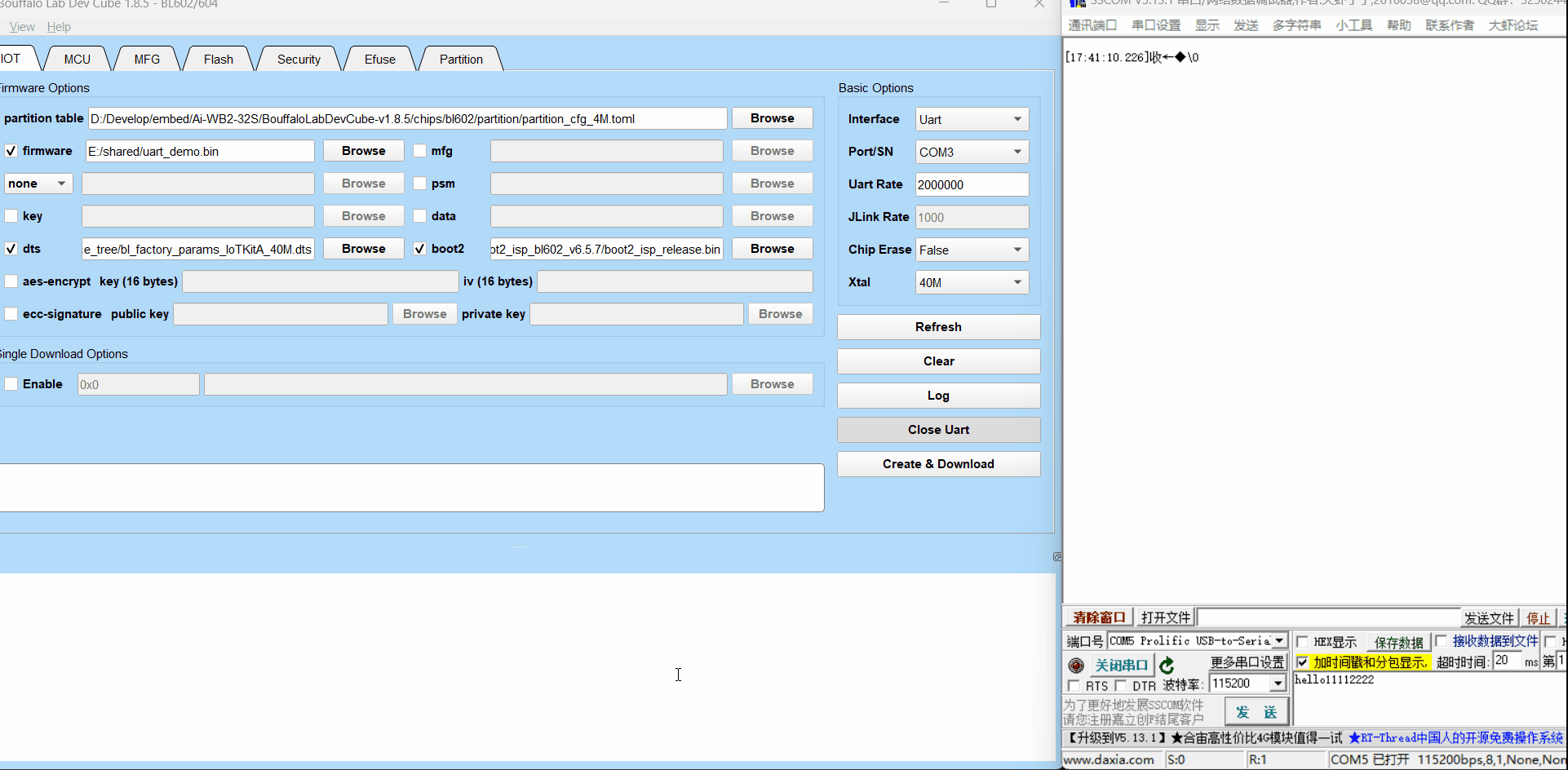
Task: Click the Close Uart button
Action: click(939, 430)
